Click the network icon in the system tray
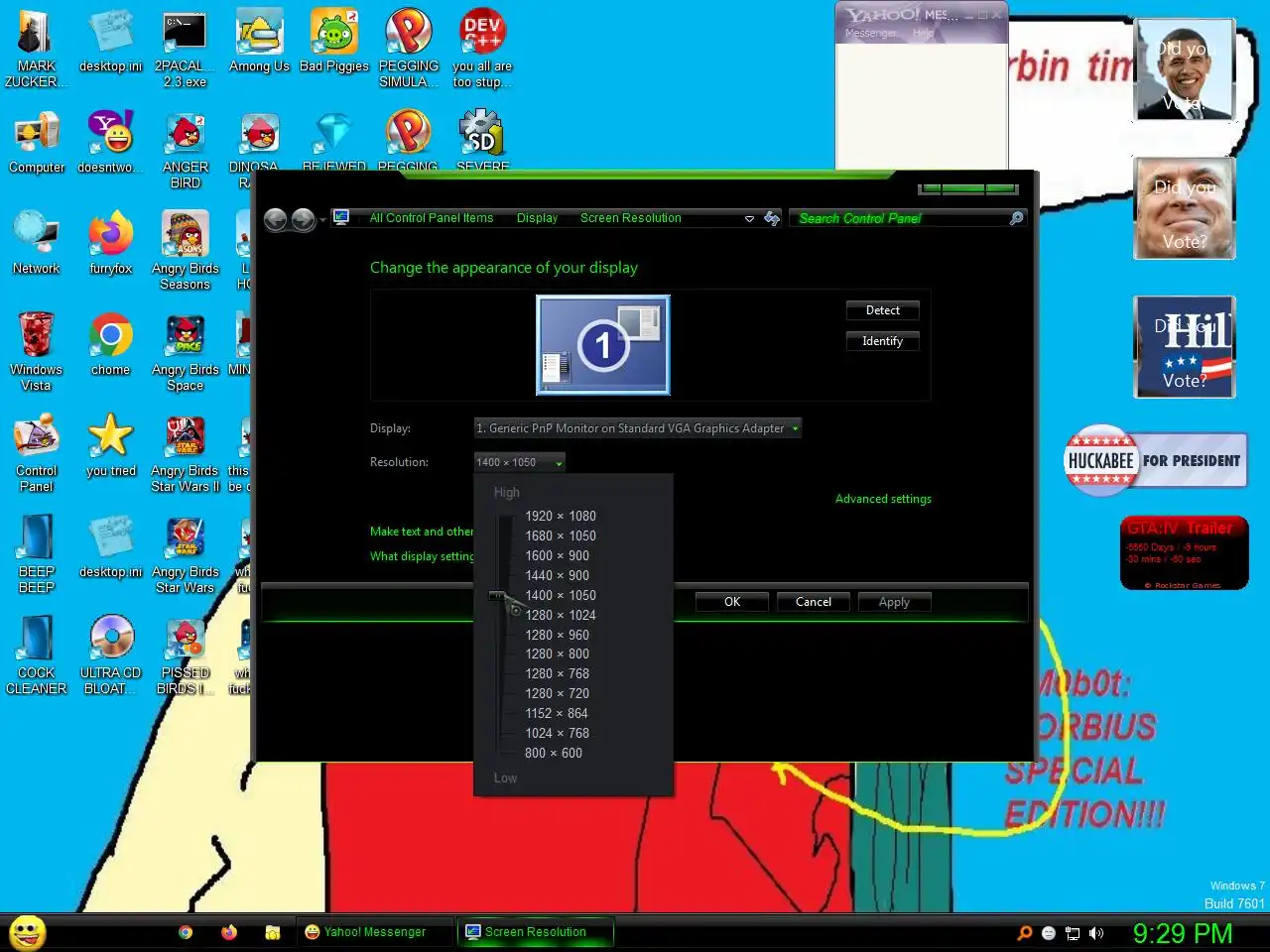 tap(1073, 933)
